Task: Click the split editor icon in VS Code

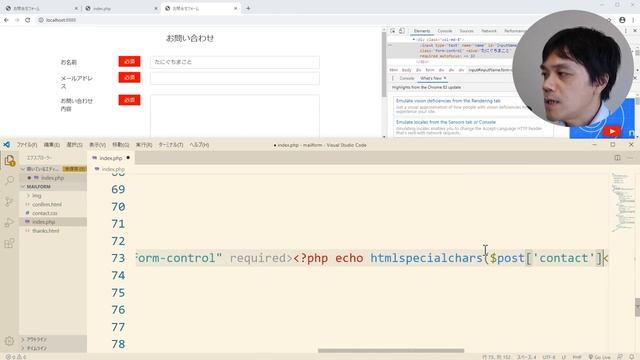Action: pyautogui.click(x=618, y=158)
